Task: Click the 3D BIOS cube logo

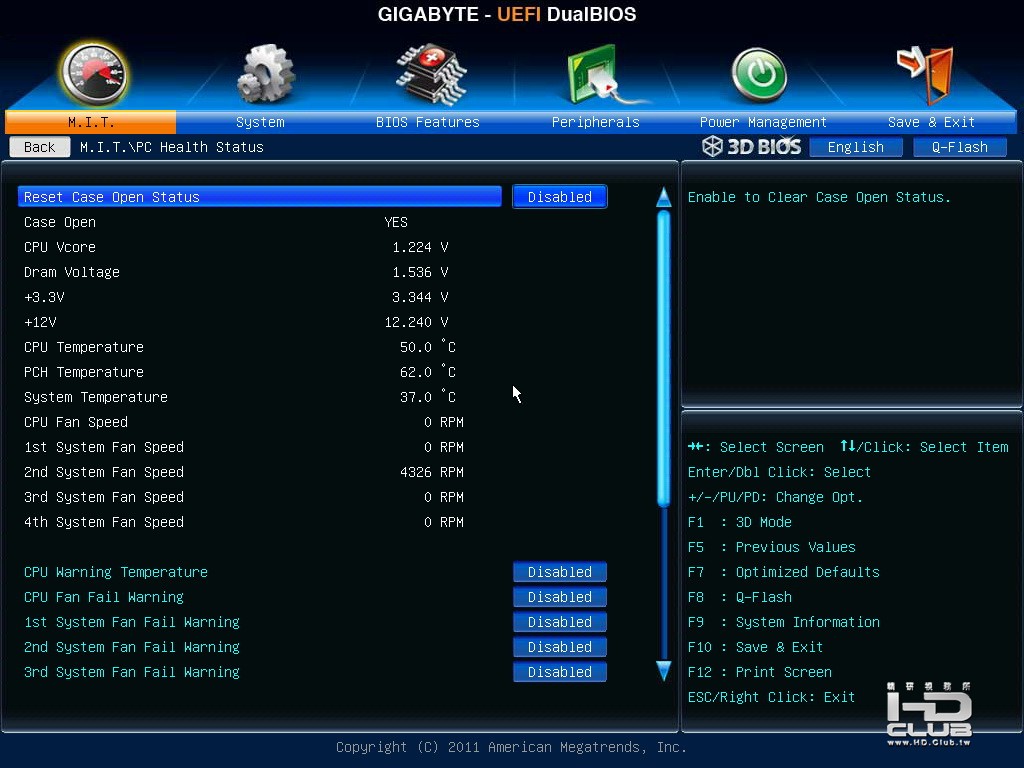Action: pos(712,146)
